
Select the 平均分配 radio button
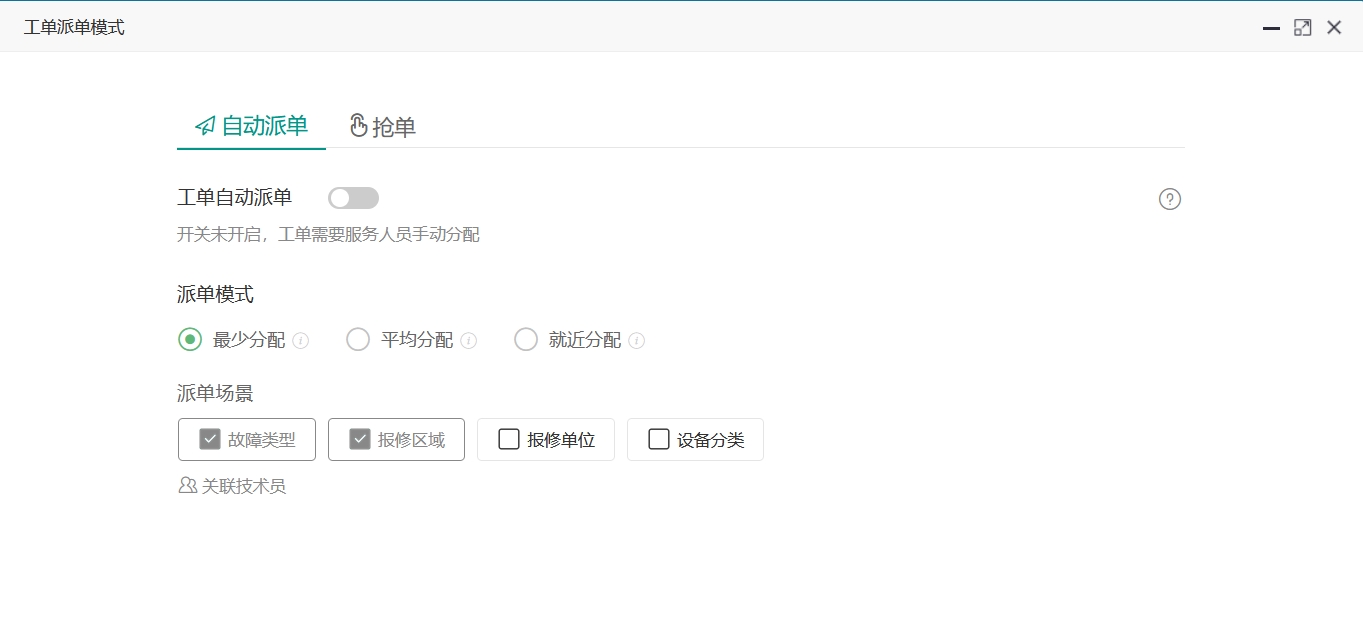[358, 340]
